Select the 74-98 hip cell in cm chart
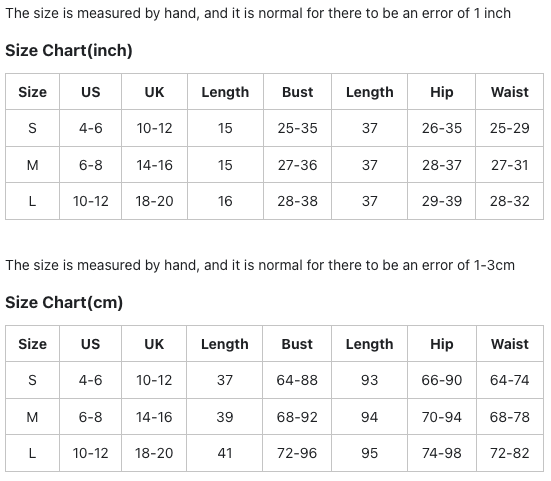Viewport: 551px width, 481px height. click(442, 453)
